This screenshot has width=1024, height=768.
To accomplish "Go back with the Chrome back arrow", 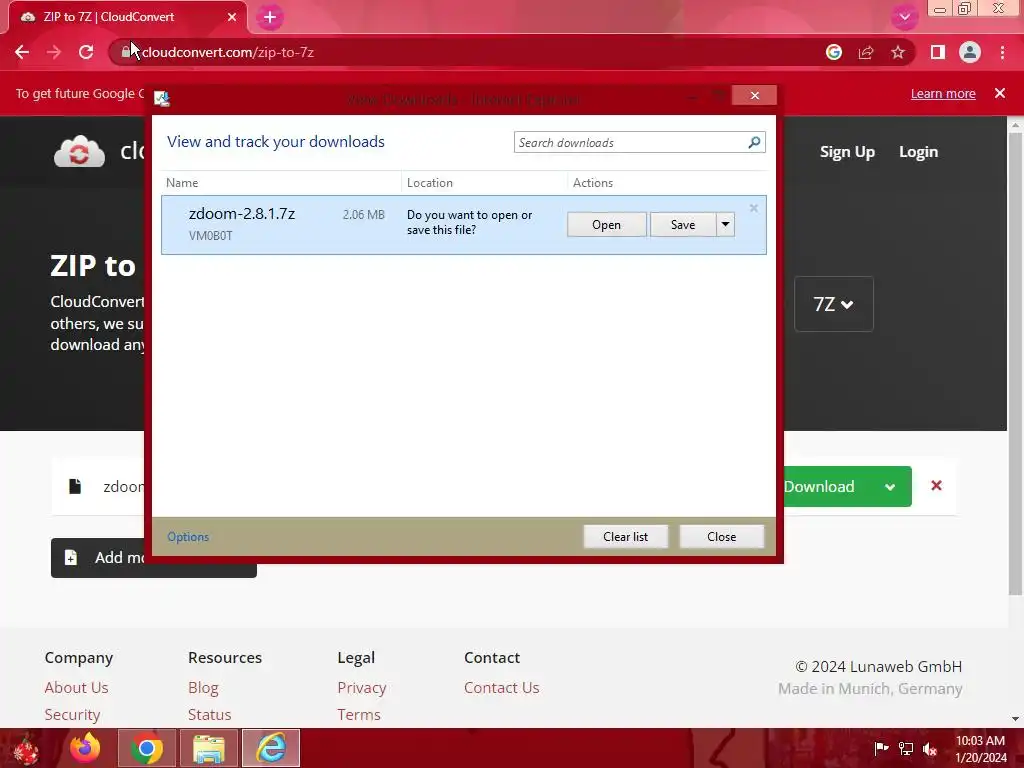I will pos(22,52).
